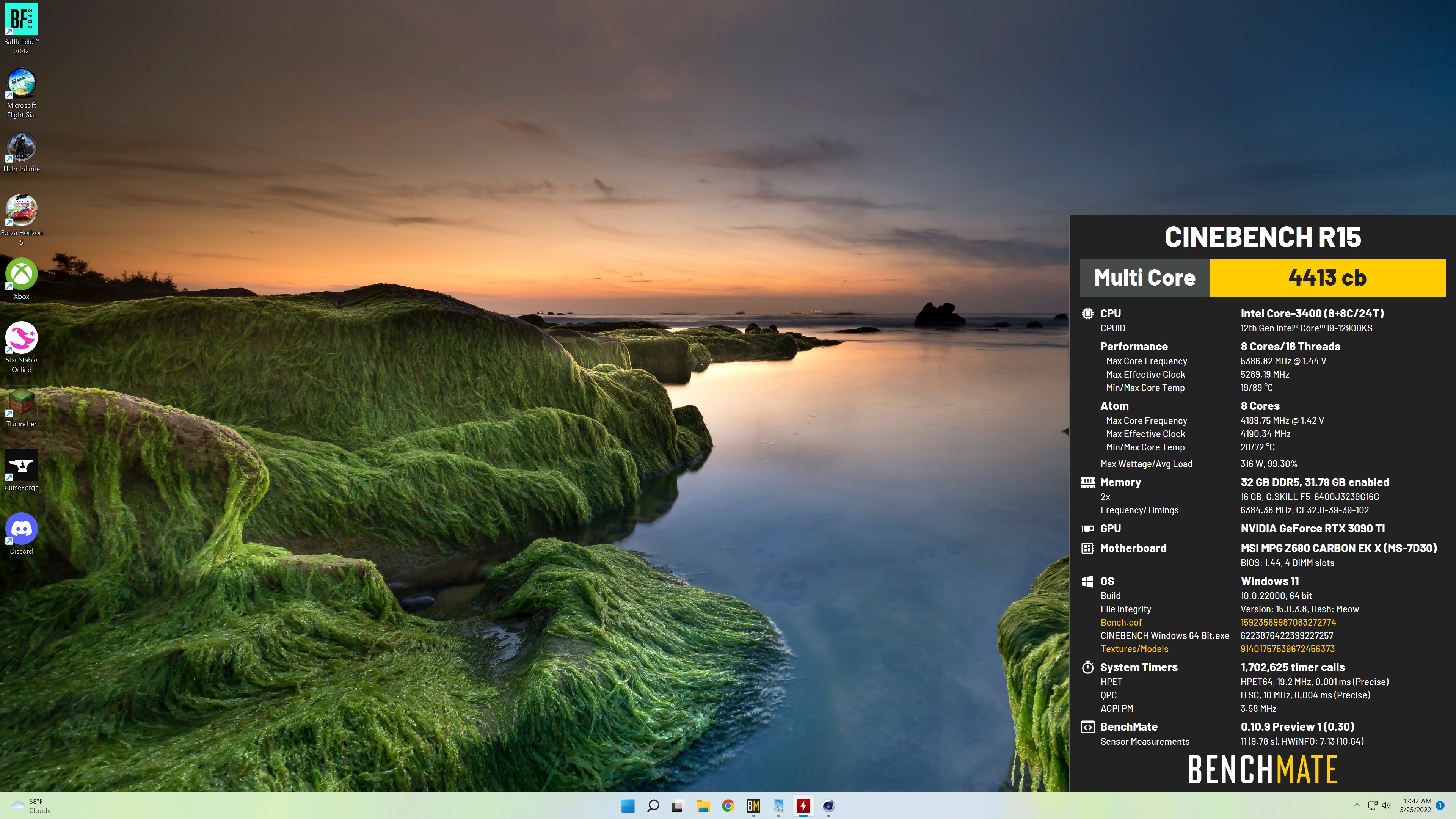Click CINEBENCH Windows 64 Bit.exe file name

coord(1164,636)
